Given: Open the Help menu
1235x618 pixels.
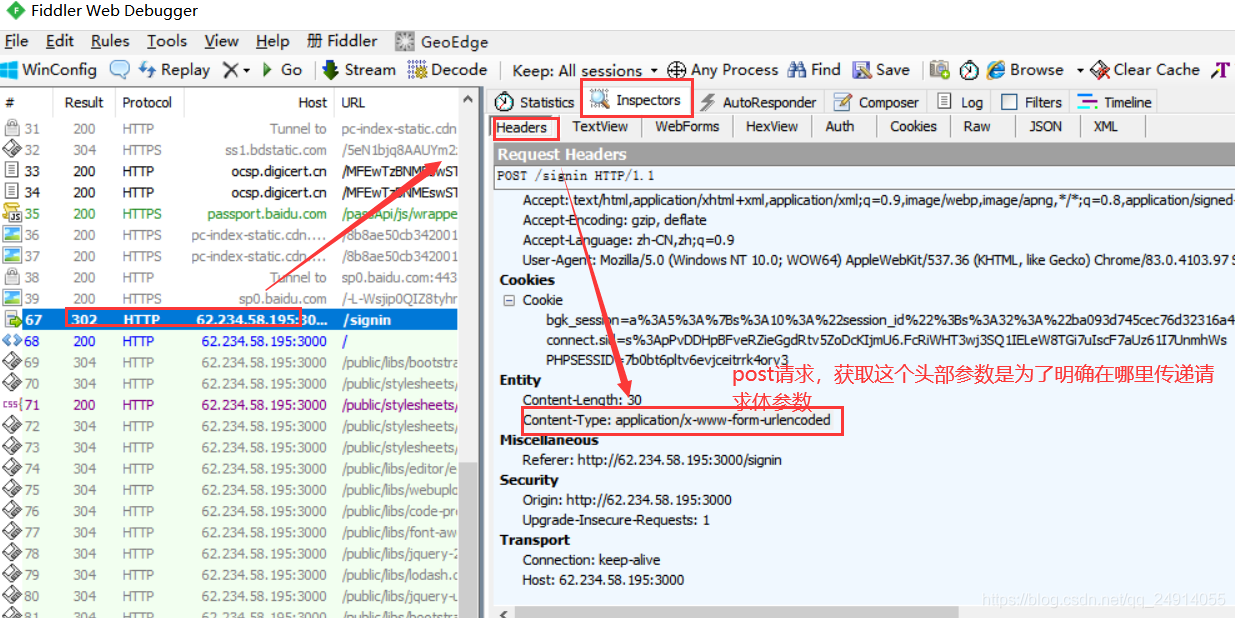Looking at the screenshot, I should point(272,41).
